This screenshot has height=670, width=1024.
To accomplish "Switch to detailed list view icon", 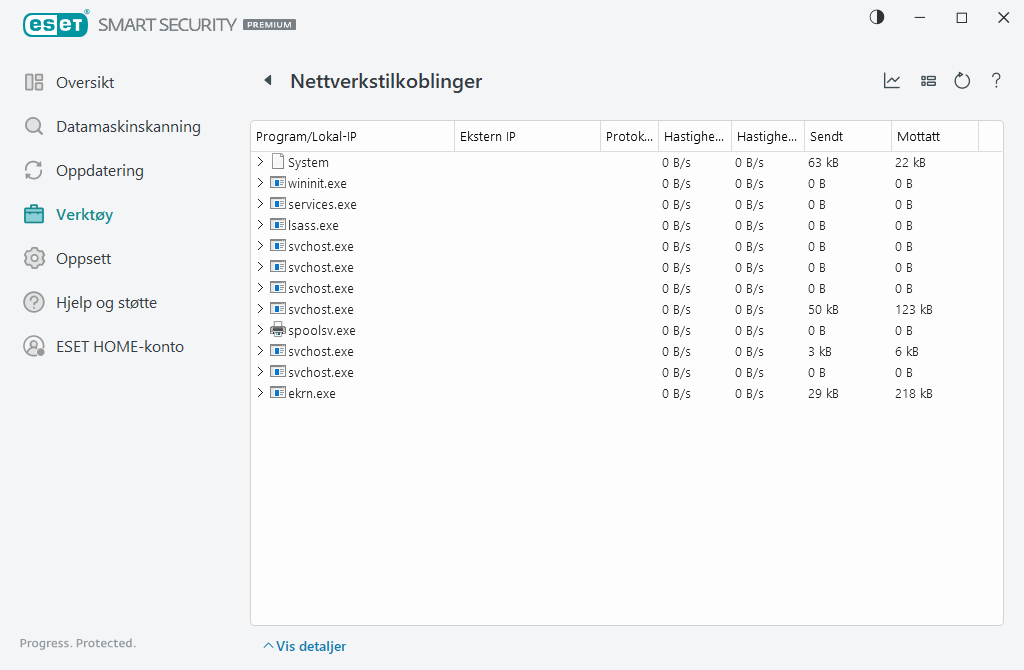I will click(928, 81).
